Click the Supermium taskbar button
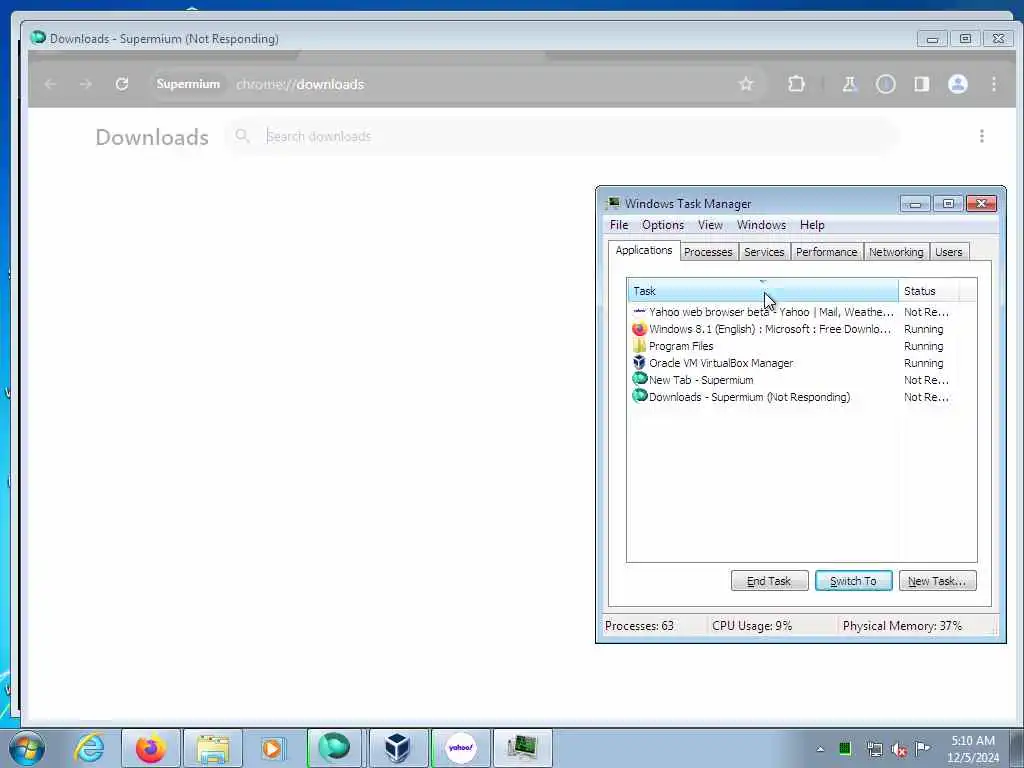Image resolution: width=1024 pixels, height=768 pixels. pyautogui.click(x=334, y=748)
